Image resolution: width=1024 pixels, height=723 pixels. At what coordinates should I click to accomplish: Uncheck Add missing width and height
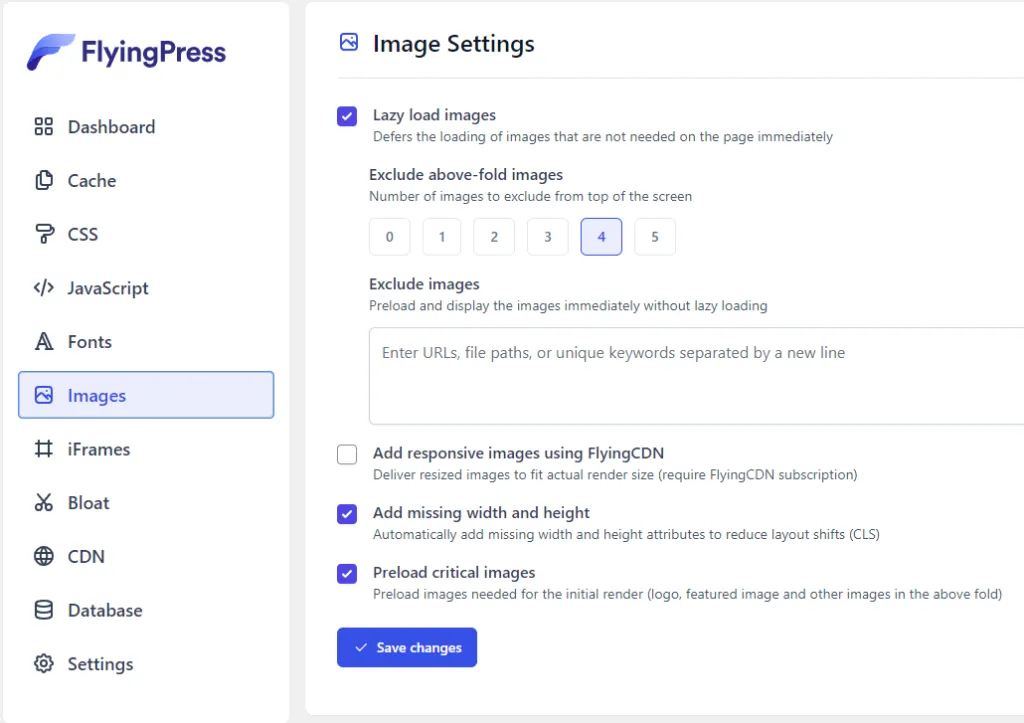pyautogui.click(x=347, y=514)
